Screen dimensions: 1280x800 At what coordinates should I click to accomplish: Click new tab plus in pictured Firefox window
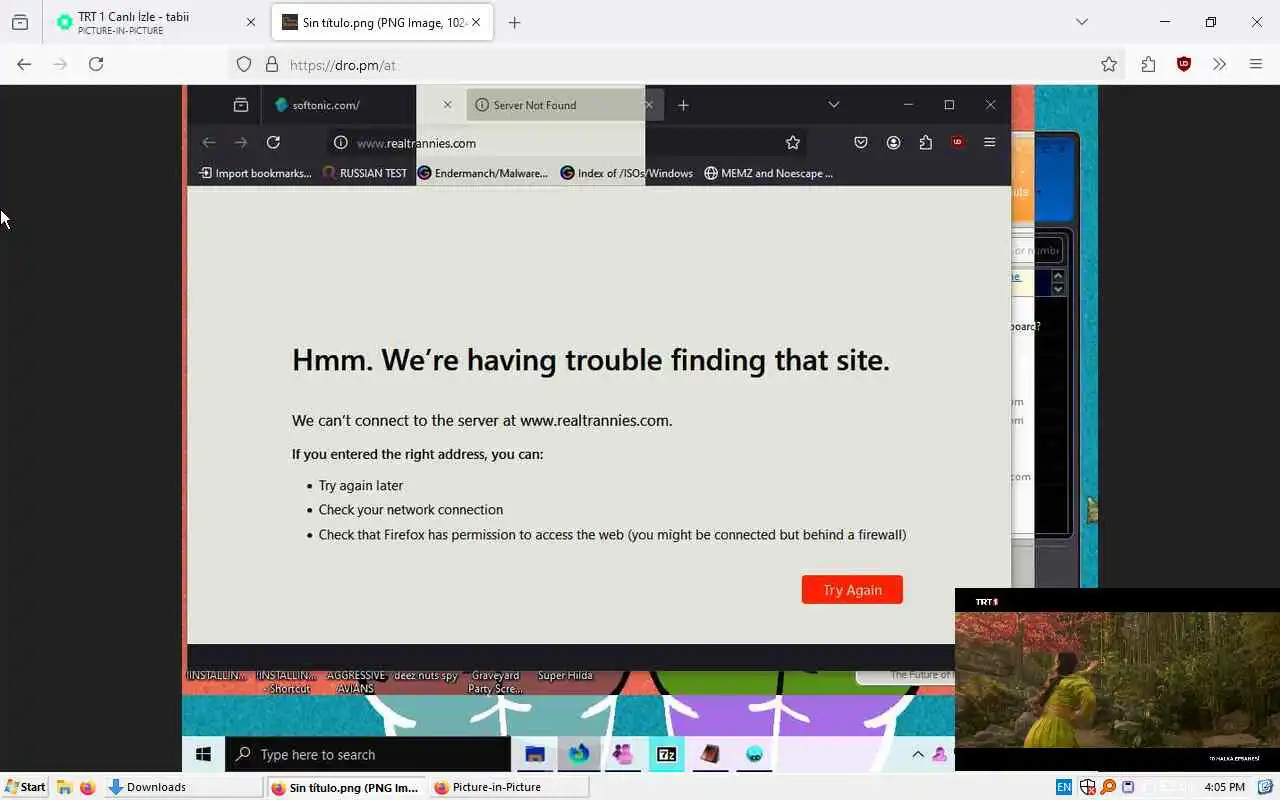point(683,105)
